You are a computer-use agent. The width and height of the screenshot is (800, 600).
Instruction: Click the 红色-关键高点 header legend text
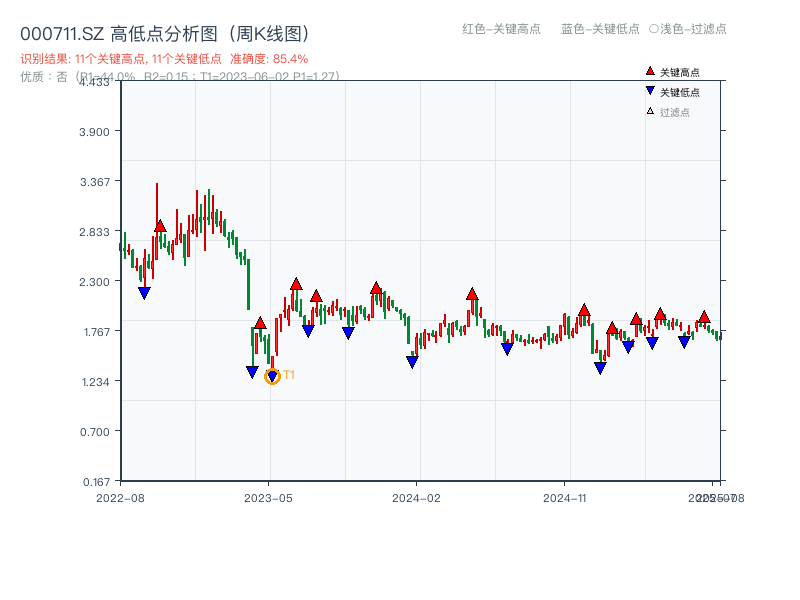tap(501, 29)
